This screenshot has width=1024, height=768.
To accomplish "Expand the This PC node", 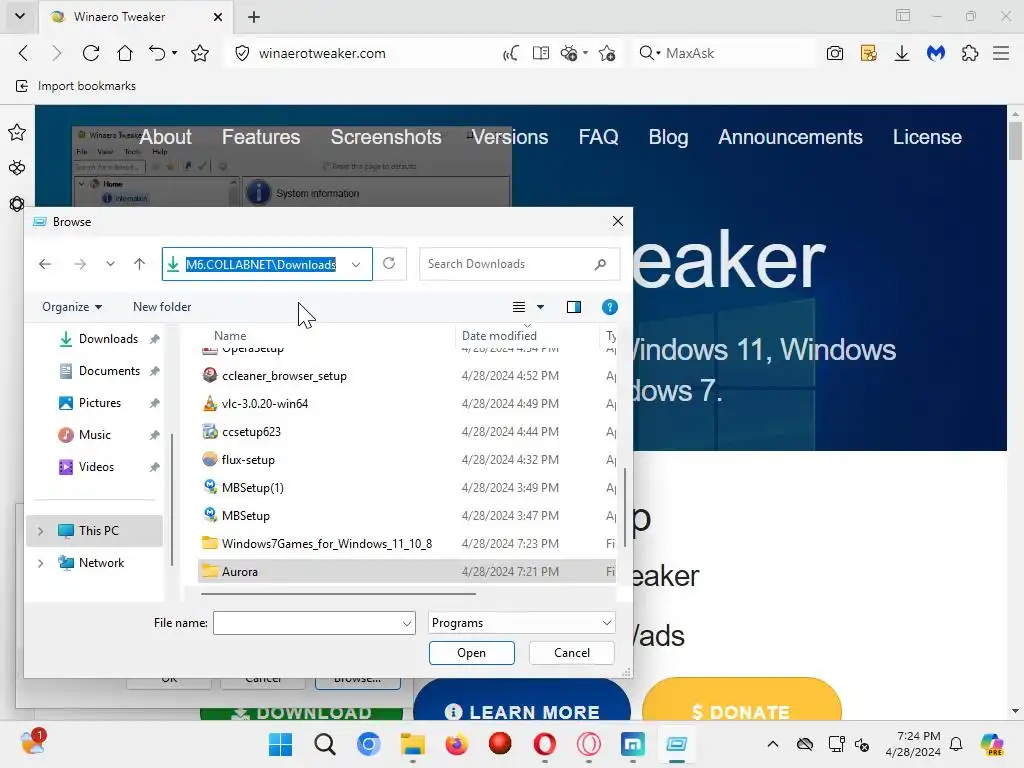I will tap(40, 531).
